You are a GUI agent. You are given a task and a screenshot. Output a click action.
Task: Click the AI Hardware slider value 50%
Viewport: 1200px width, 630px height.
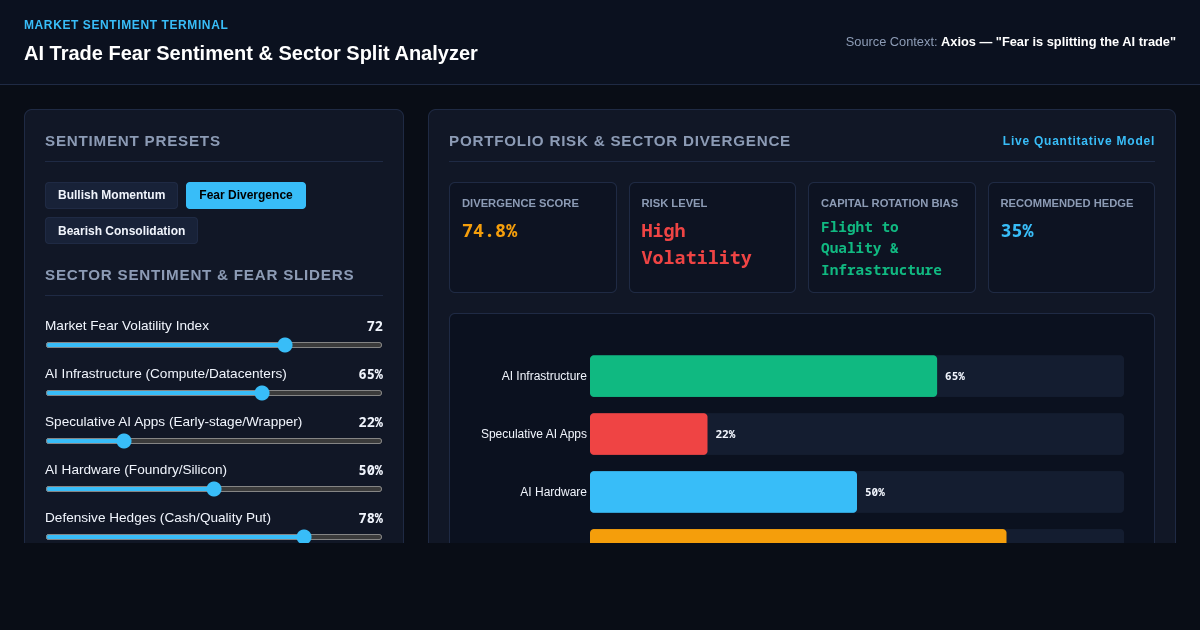[371, 470]
